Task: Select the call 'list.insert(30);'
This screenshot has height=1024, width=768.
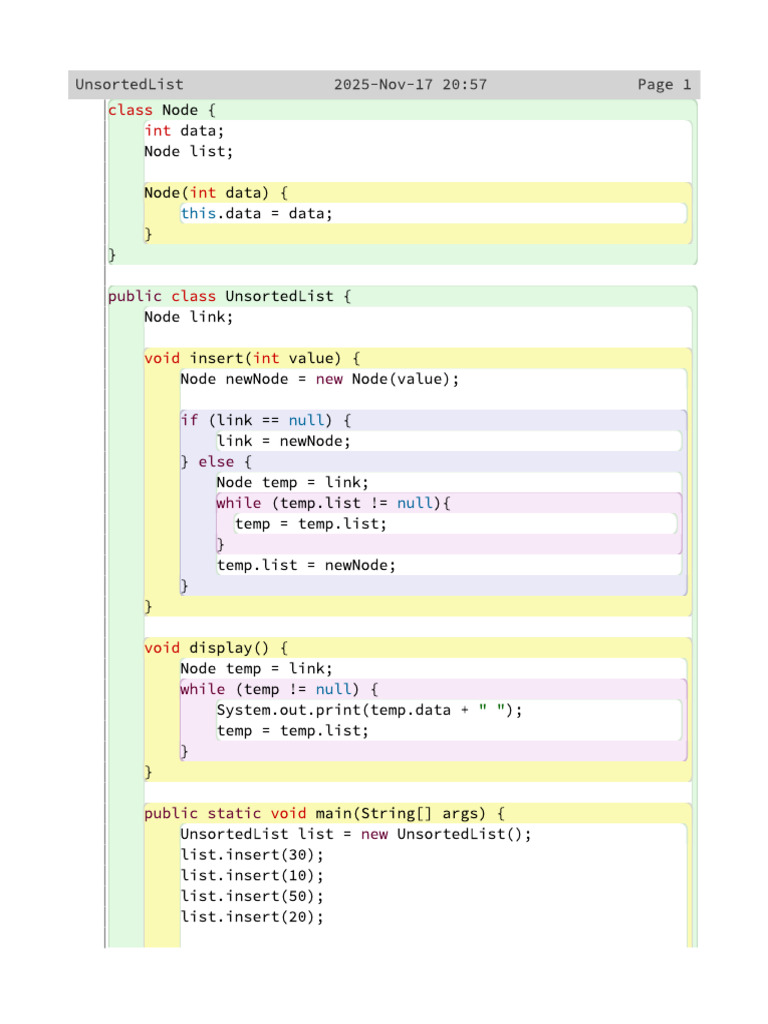Action: pos(252,856)
